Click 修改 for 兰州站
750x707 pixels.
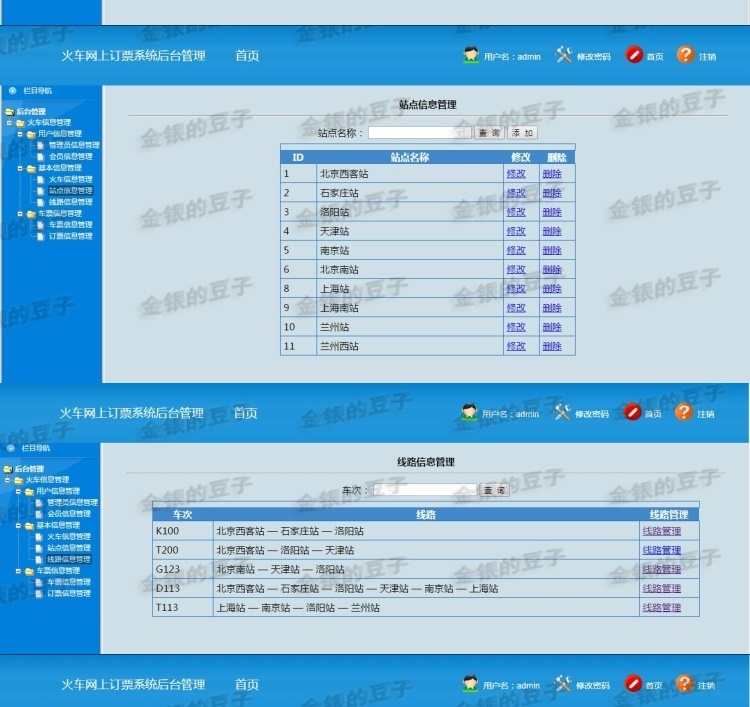[516, 327]
